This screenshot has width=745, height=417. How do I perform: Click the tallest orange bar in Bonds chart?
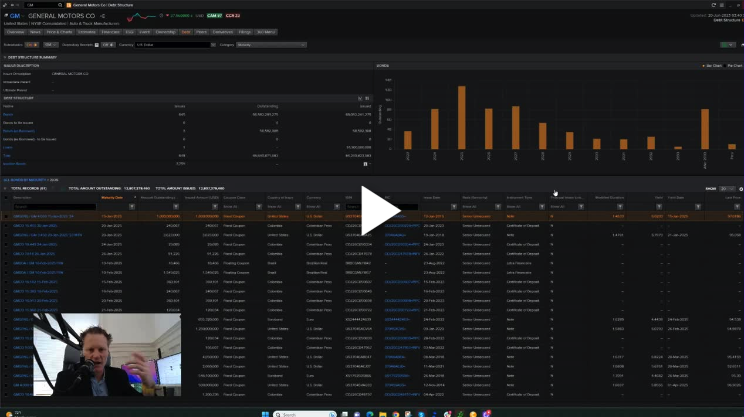(461, 118)
